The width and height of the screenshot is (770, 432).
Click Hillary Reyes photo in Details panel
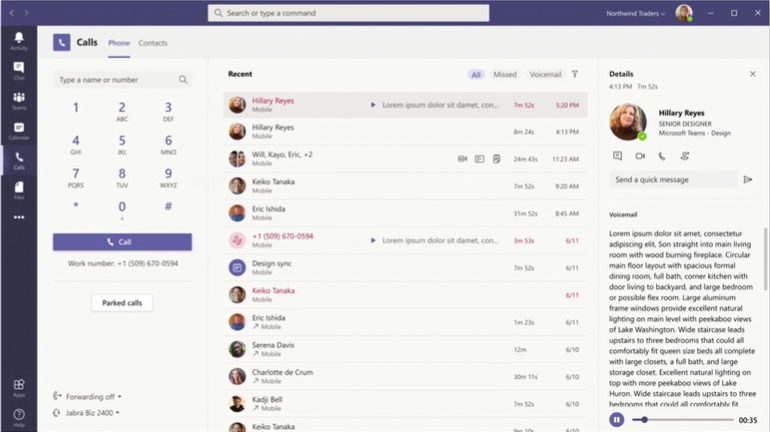click(x=628, y=122)
